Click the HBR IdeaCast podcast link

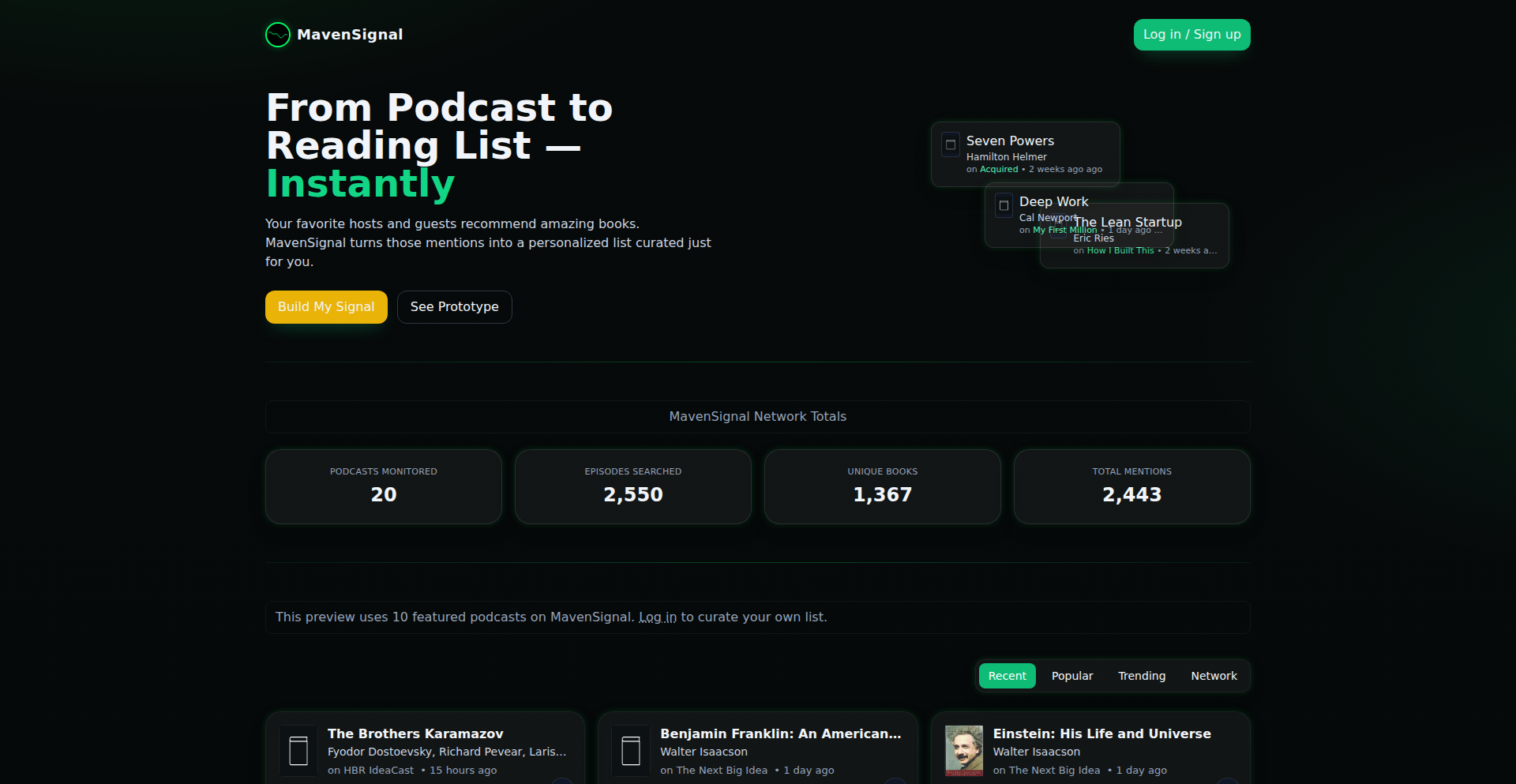click(x=377, y=770)
